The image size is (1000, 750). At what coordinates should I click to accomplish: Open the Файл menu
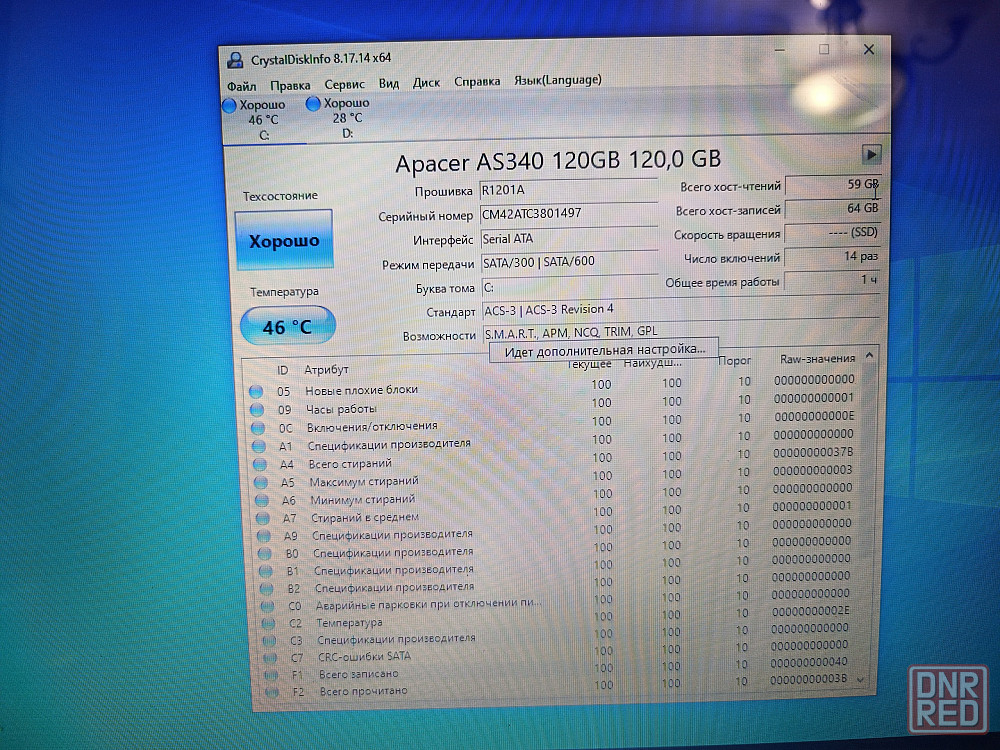[x=242, y=85]
